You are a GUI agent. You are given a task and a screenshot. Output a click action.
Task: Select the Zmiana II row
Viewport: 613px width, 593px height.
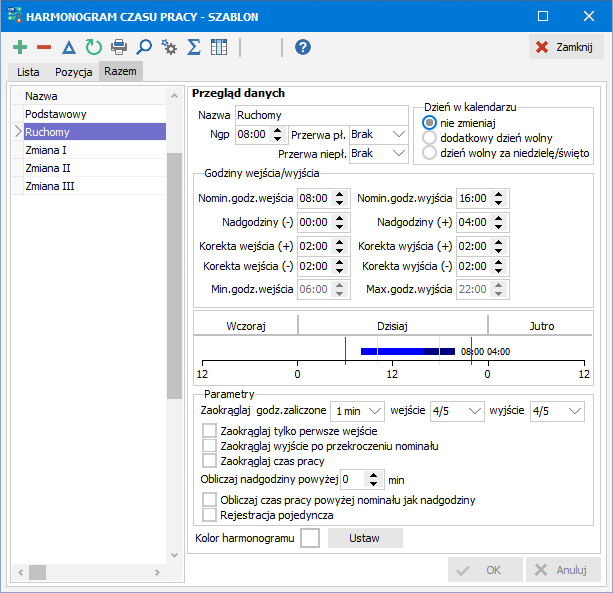(x=95, y=168)
